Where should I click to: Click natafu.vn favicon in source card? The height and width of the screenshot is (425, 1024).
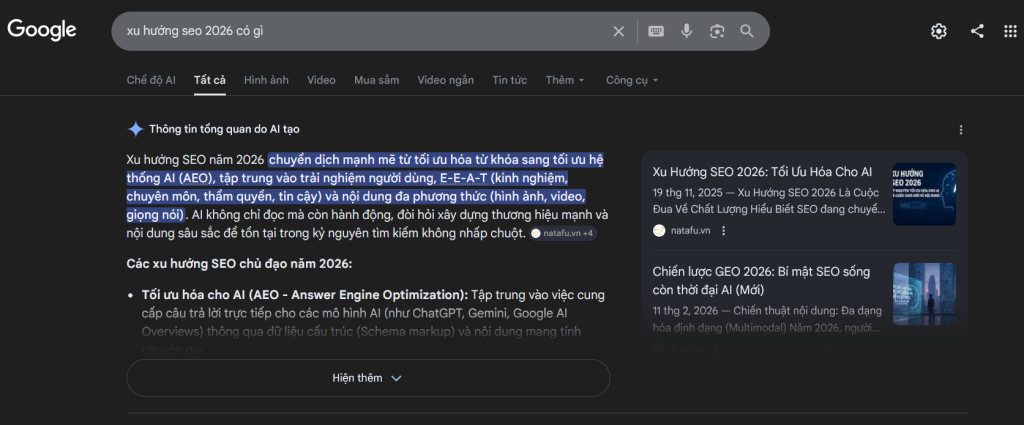click(659, 230)
